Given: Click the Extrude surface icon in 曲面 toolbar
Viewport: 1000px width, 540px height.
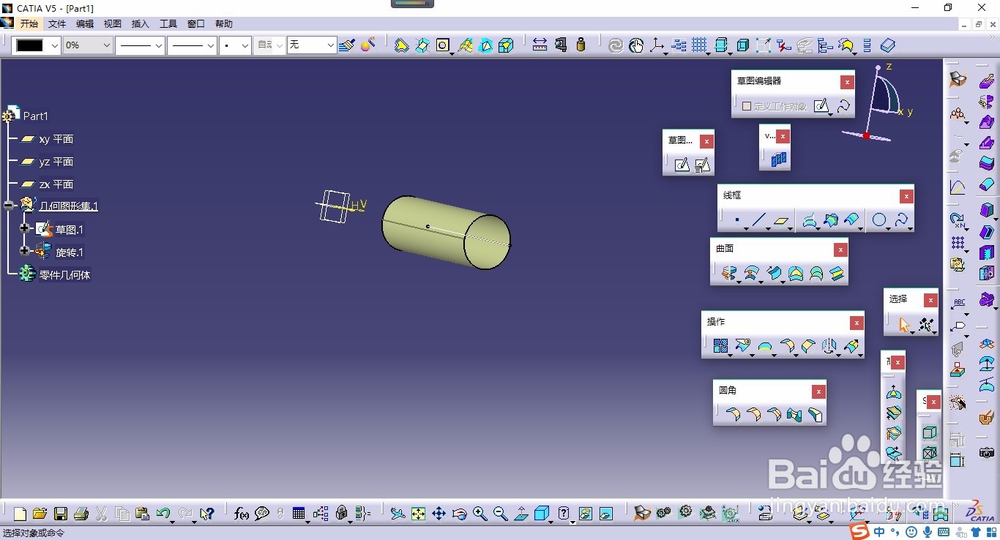Looking at the screenshot, I should 728,274.
